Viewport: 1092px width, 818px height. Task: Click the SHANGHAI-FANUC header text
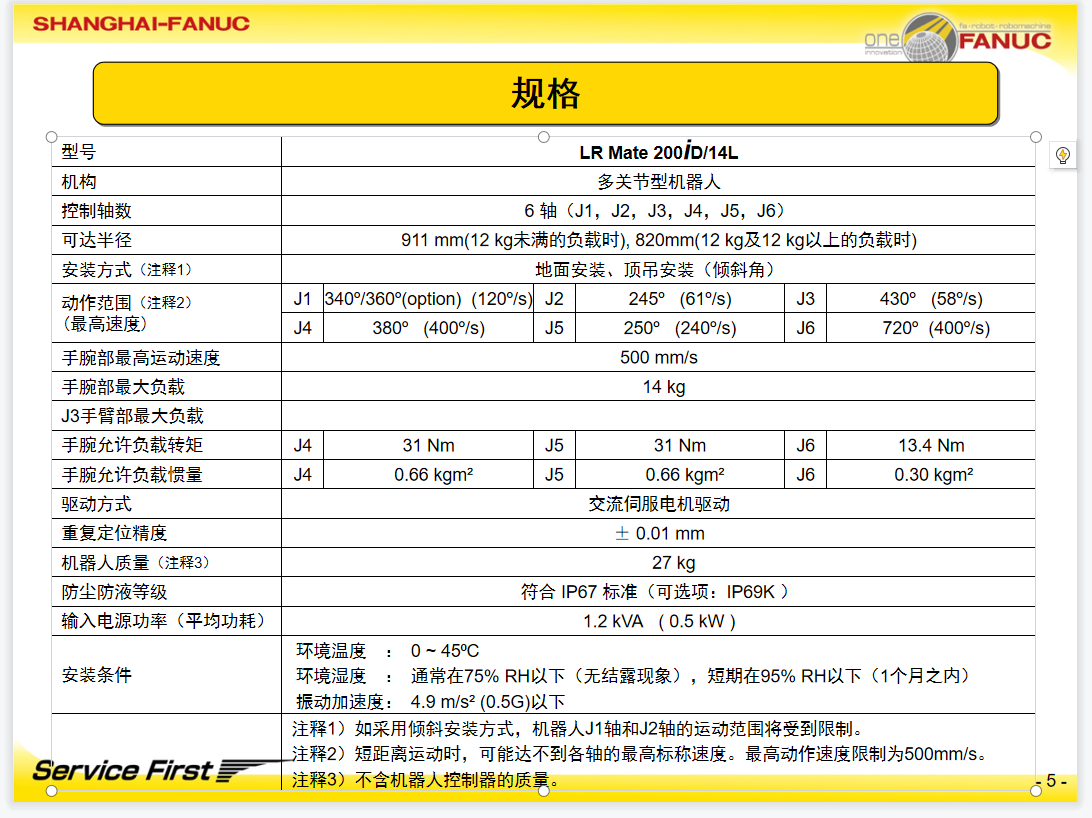click(x=141, y=24)
